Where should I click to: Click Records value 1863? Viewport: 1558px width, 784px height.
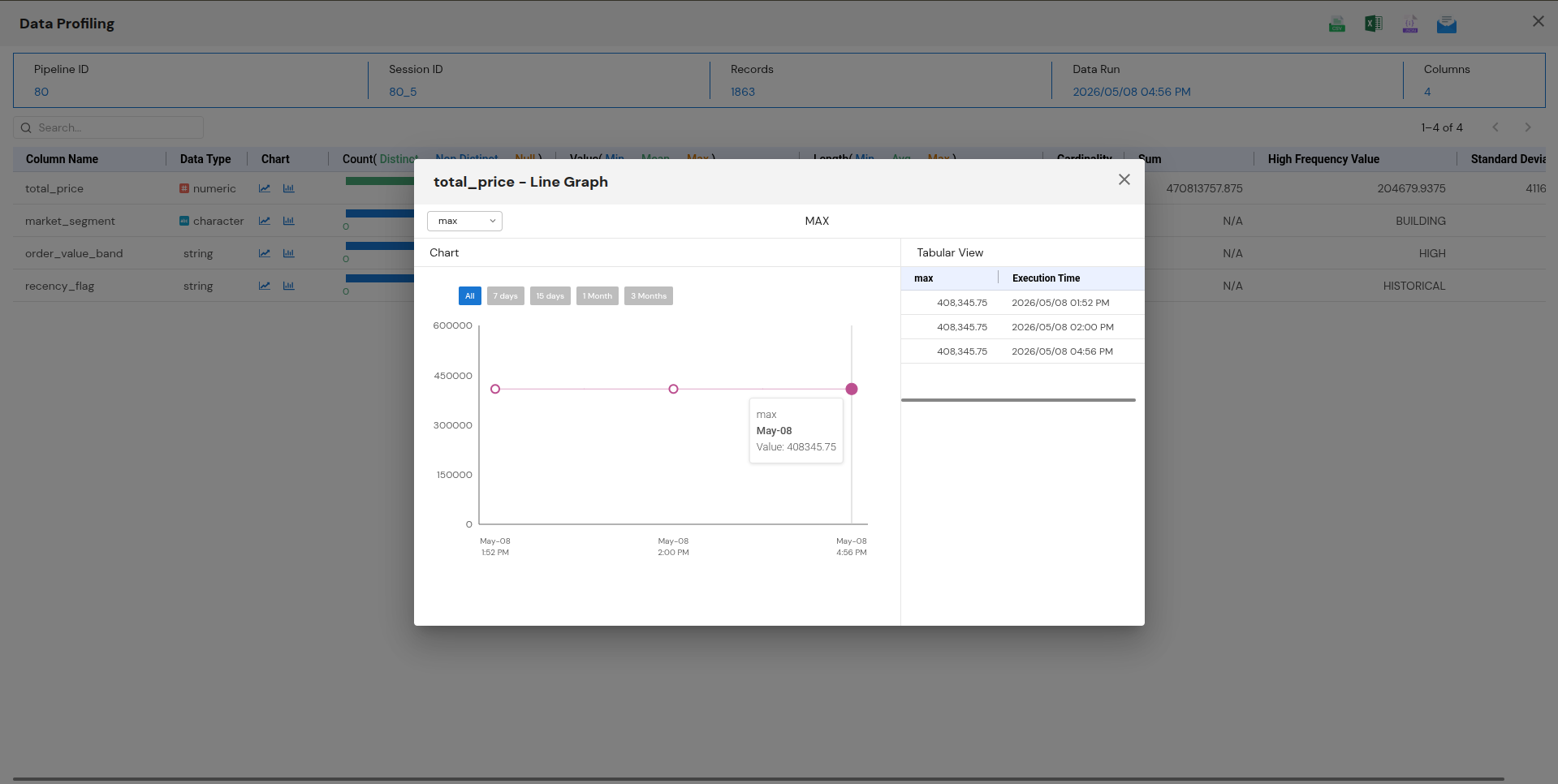743,92
